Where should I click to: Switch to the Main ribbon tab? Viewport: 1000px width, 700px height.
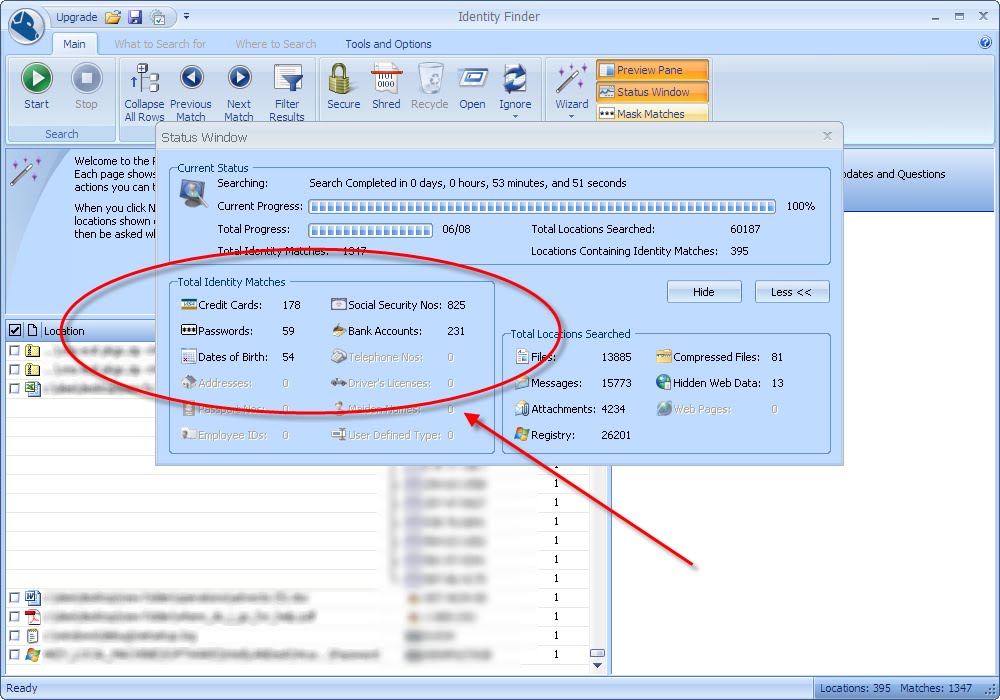(74, 44)
